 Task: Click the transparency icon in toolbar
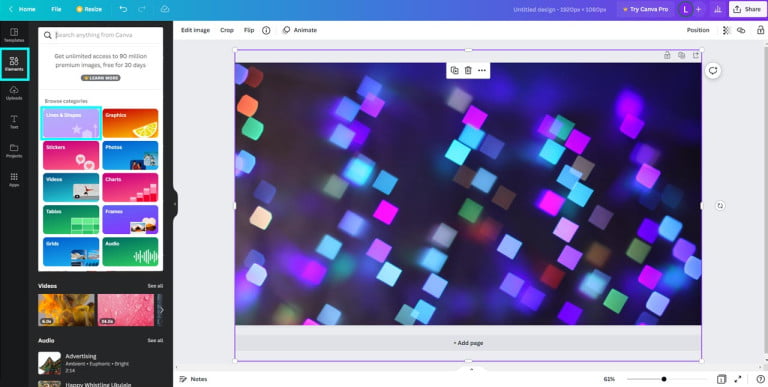tap(726, 30)
